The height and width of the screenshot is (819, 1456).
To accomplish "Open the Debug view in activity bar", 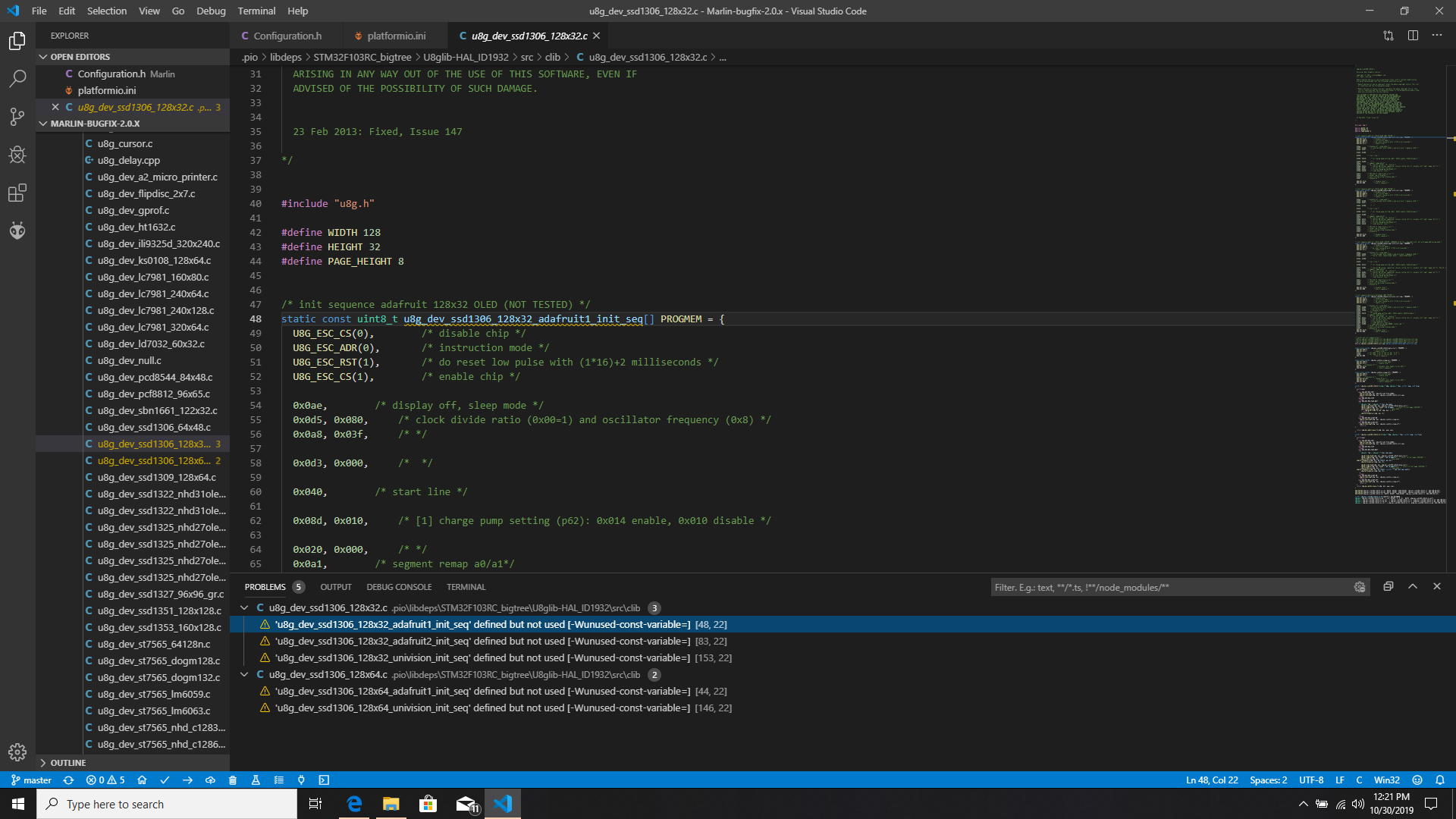I will [17, 155].
